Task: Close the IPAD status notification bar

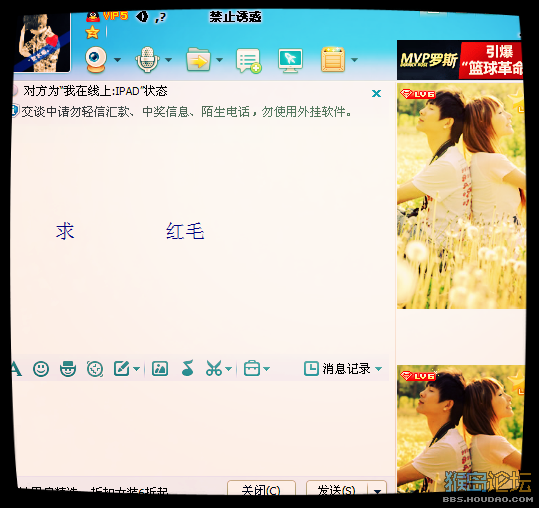Action: 376,93
